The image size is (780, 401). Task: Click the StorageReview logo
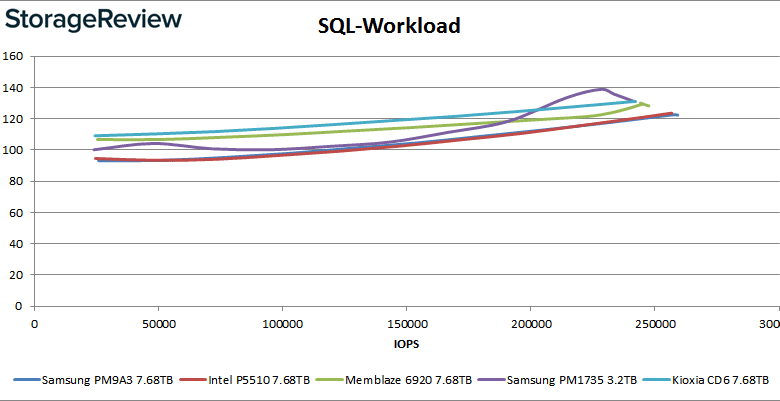click(x=94, y=20)
